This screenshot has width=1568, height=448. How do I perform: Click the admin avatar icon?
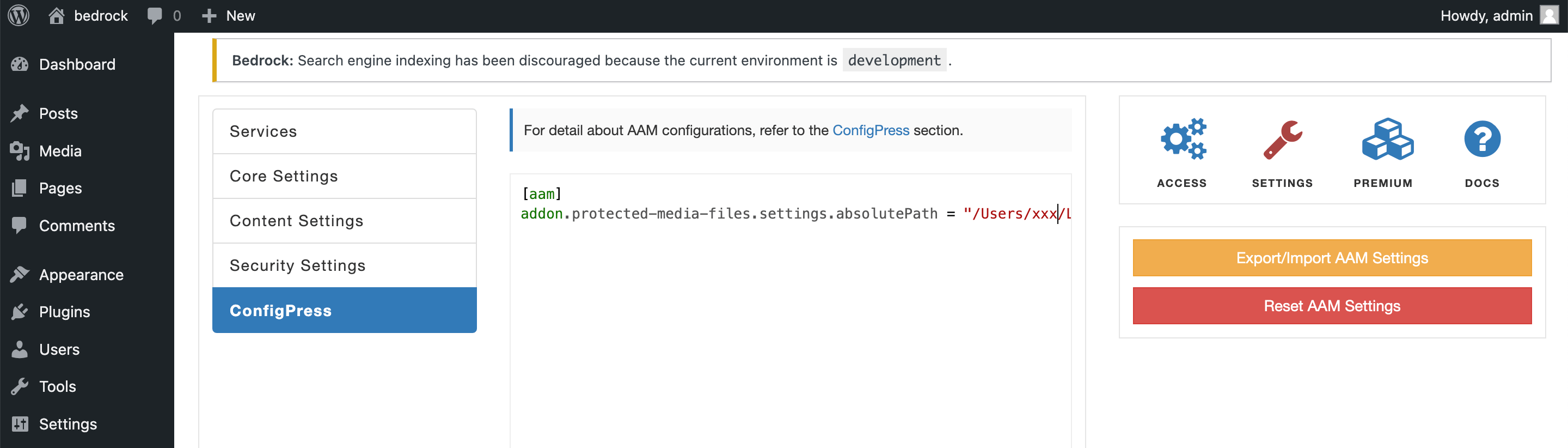coord(1548,15)
